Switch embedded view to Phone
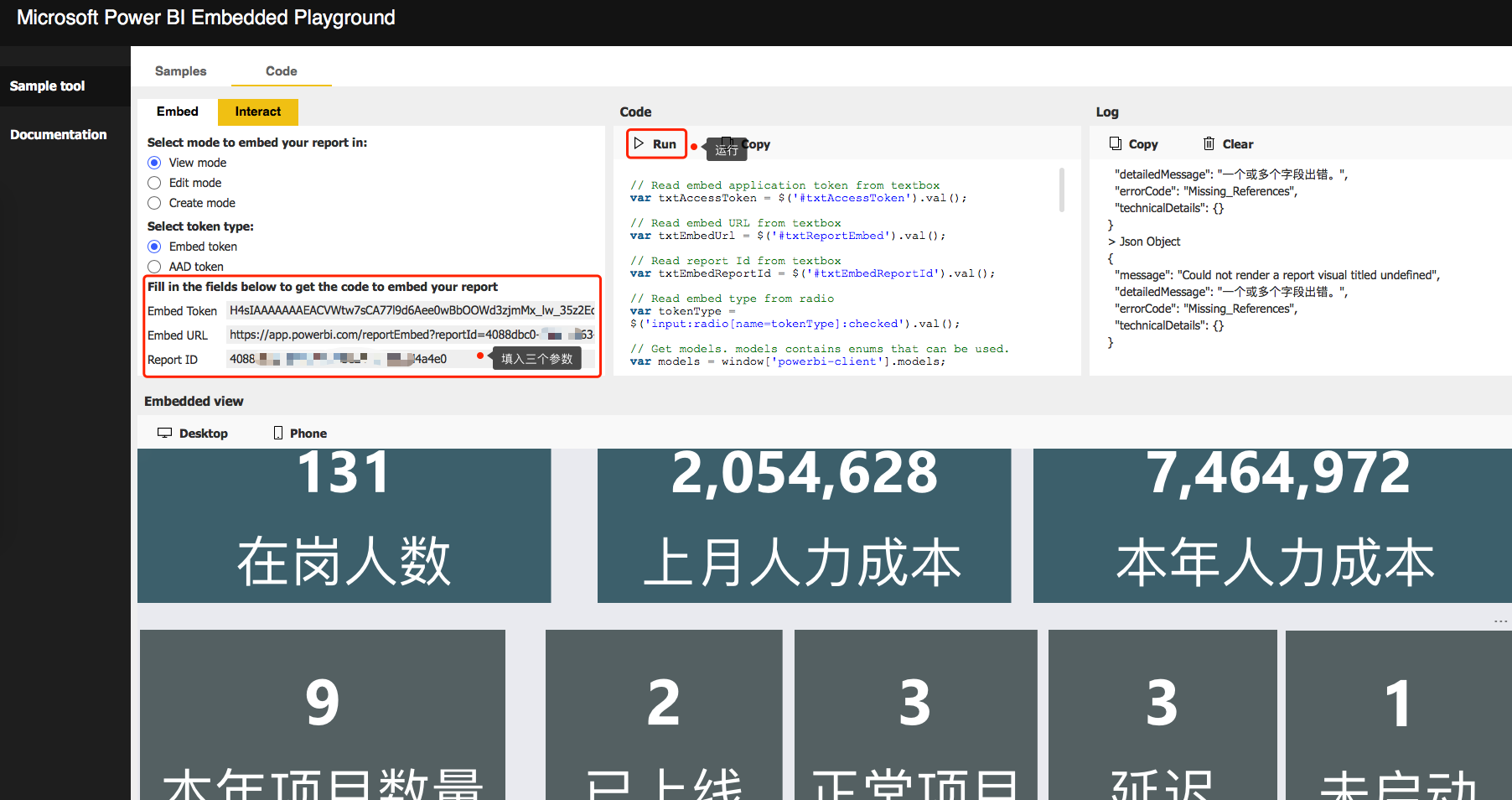Image resolution: width=1512 pixels, height=800 pixels. (299, 433)
